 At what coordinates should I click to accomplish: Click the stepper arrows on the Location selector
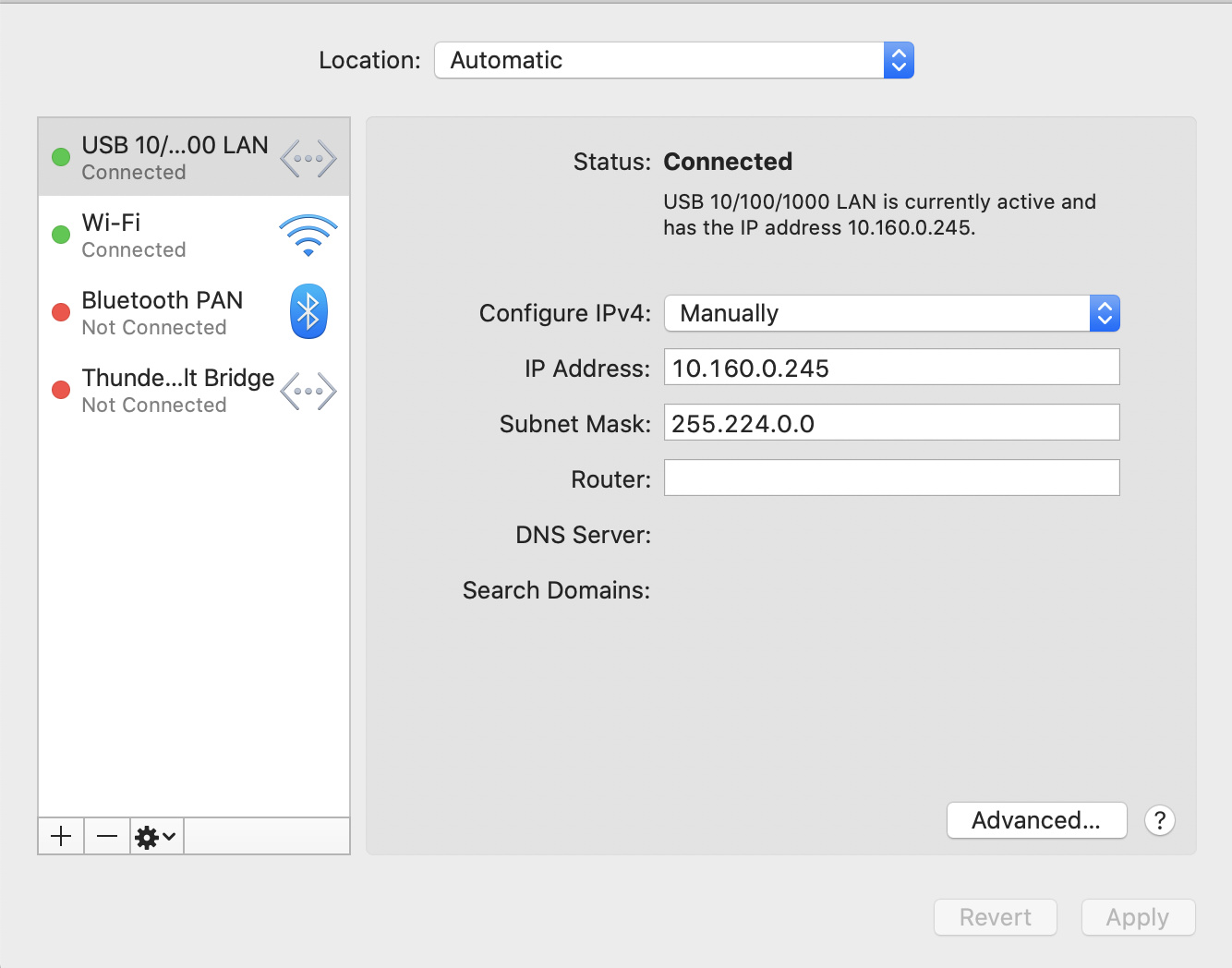coord(898,60)
